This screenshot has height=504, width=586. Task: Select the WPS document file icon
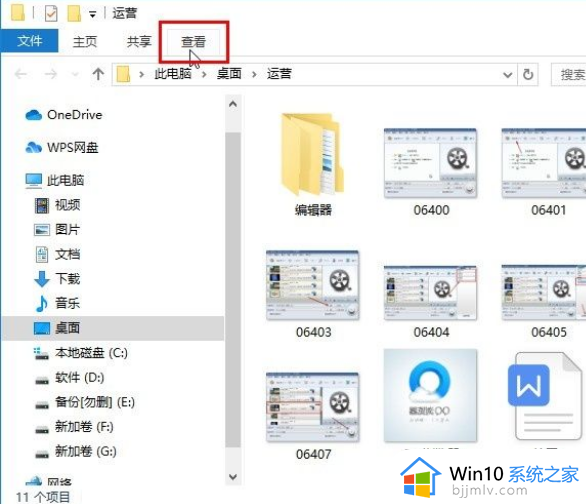tap(545, 396)
